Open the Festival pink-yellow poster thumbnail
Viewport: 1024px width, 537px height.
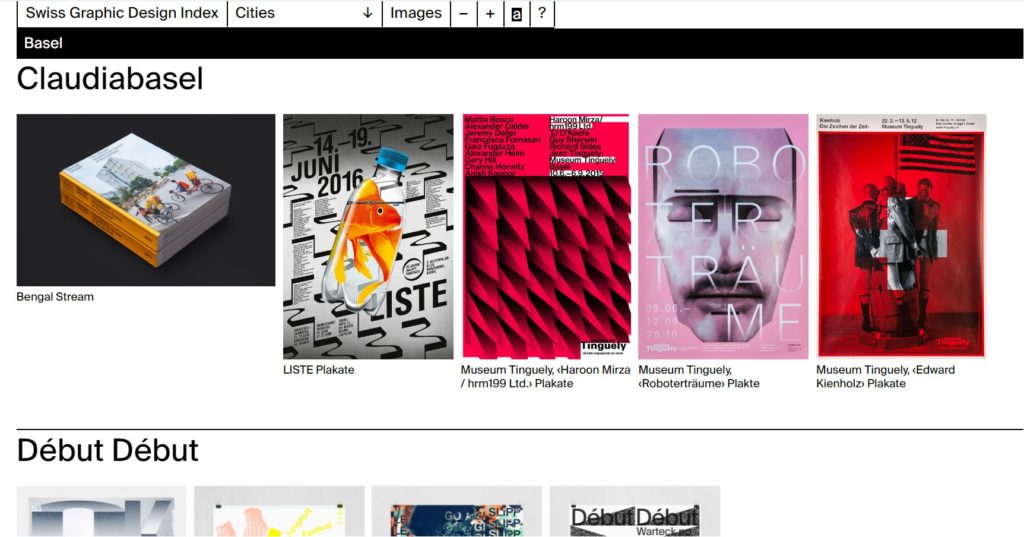coord(280,512)
